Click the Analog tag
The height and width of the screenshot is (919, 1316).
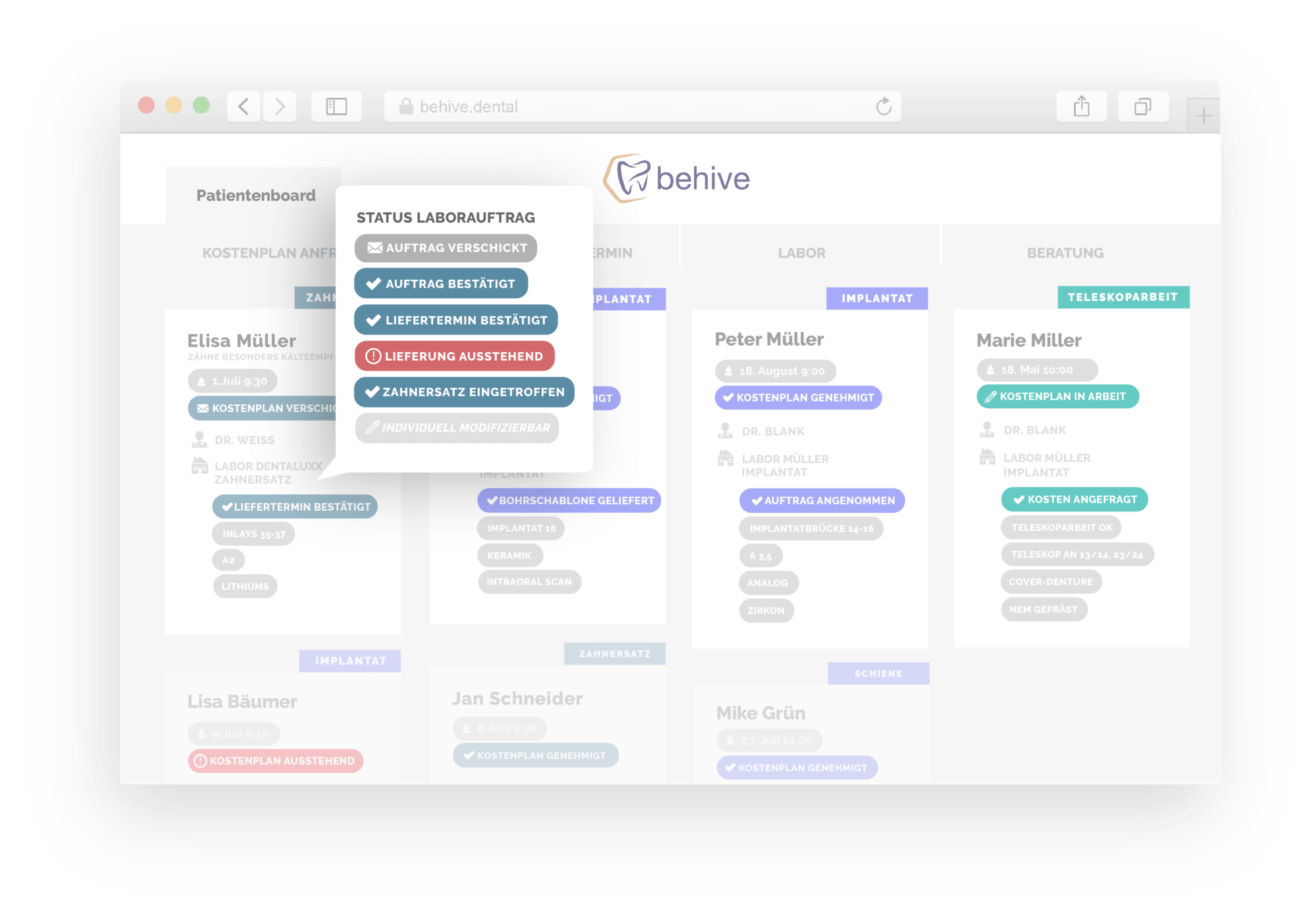[x=768, y=583]
